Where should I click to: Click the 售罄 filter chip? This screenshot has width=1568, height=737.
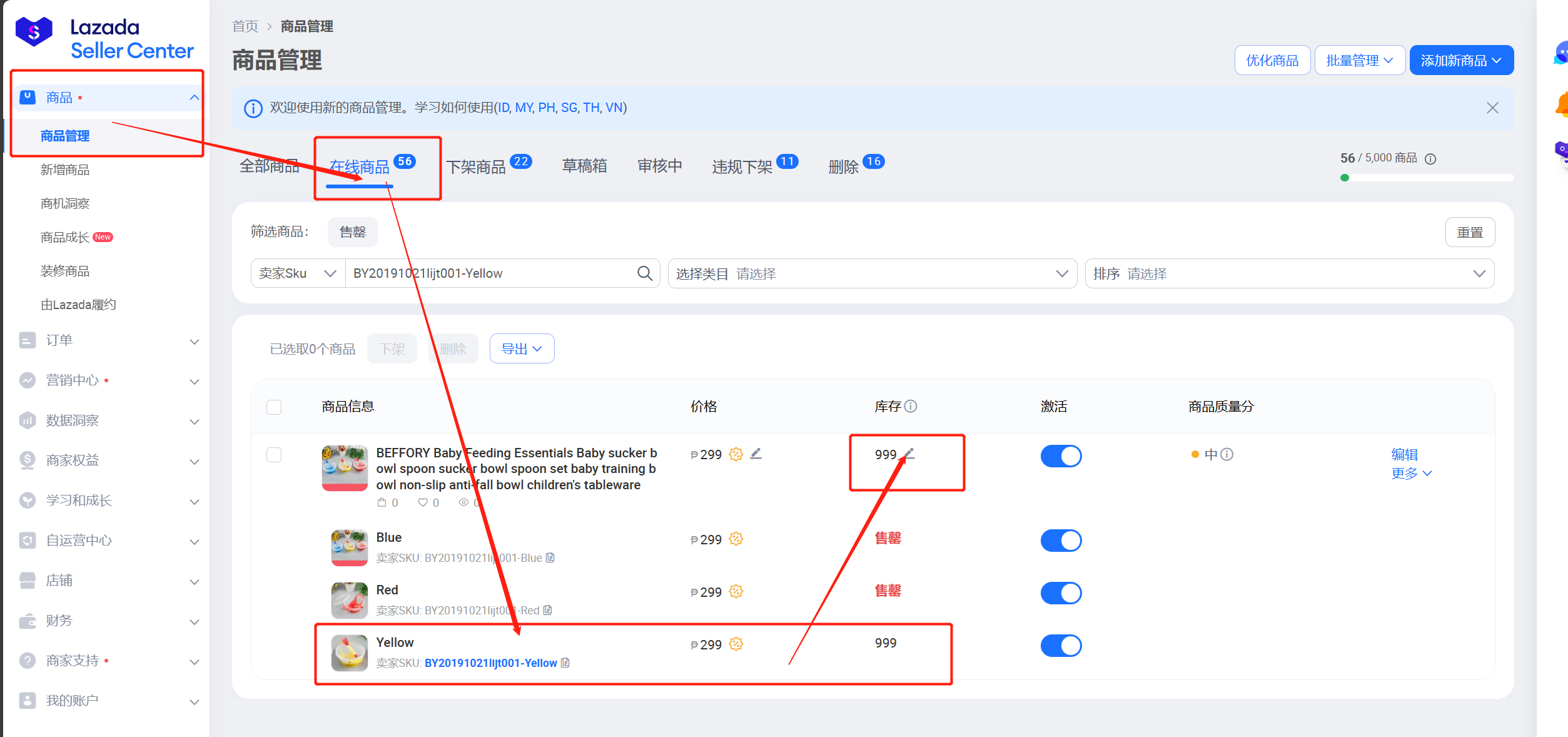click(x=353, y=232)
